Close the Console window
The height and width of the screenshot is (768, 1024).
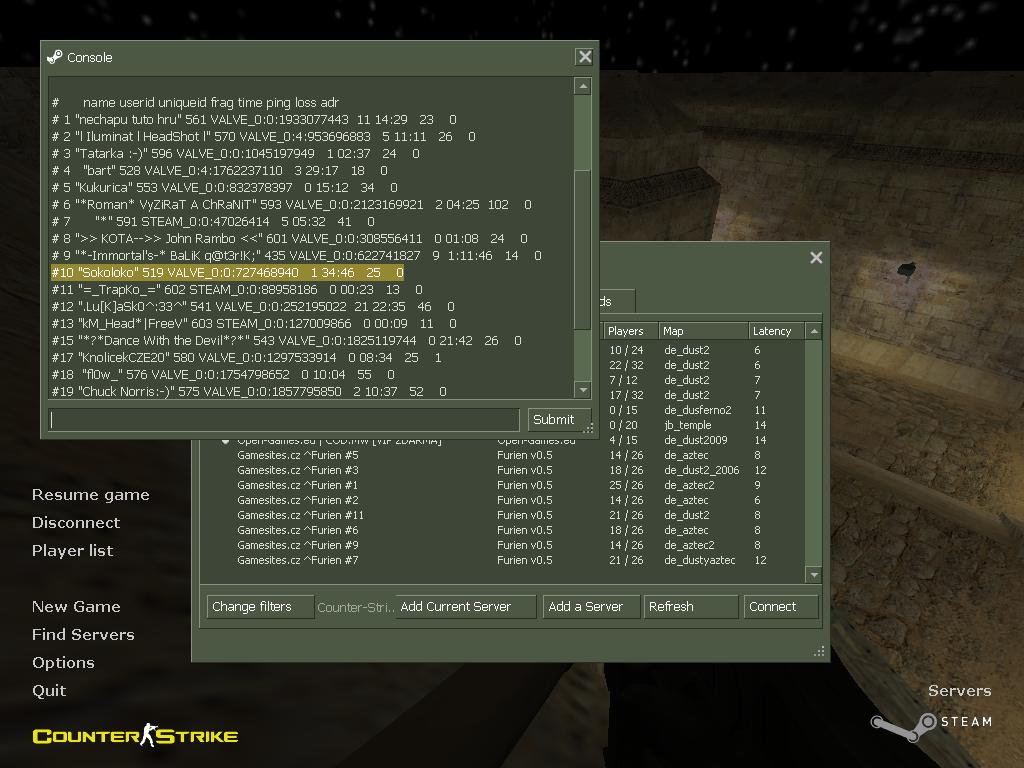click(x=585, y=57)
